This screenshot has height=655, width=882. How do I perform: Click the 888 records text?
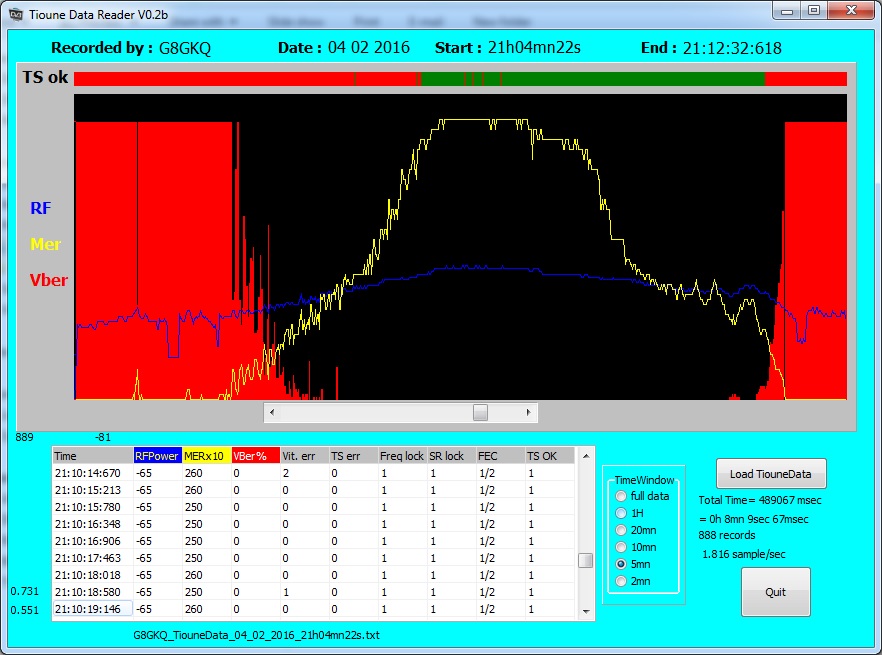coord(727,535)
